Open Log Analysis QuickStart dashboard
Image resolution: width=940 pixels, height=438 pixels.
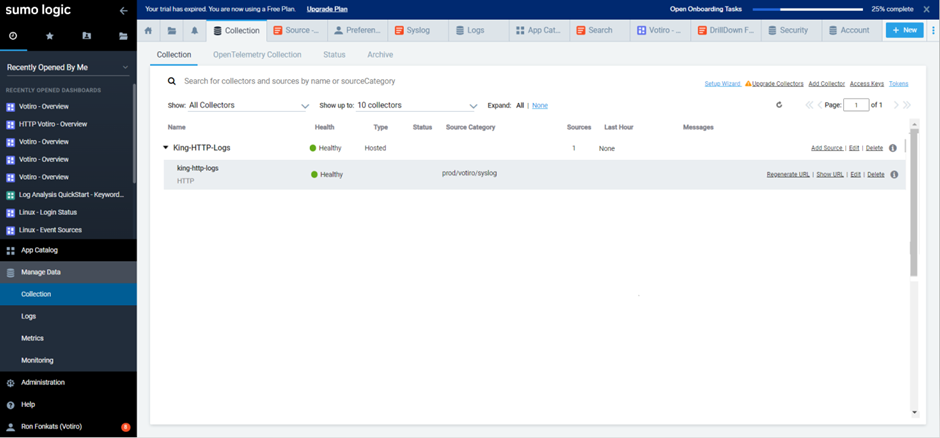point(65,195)
